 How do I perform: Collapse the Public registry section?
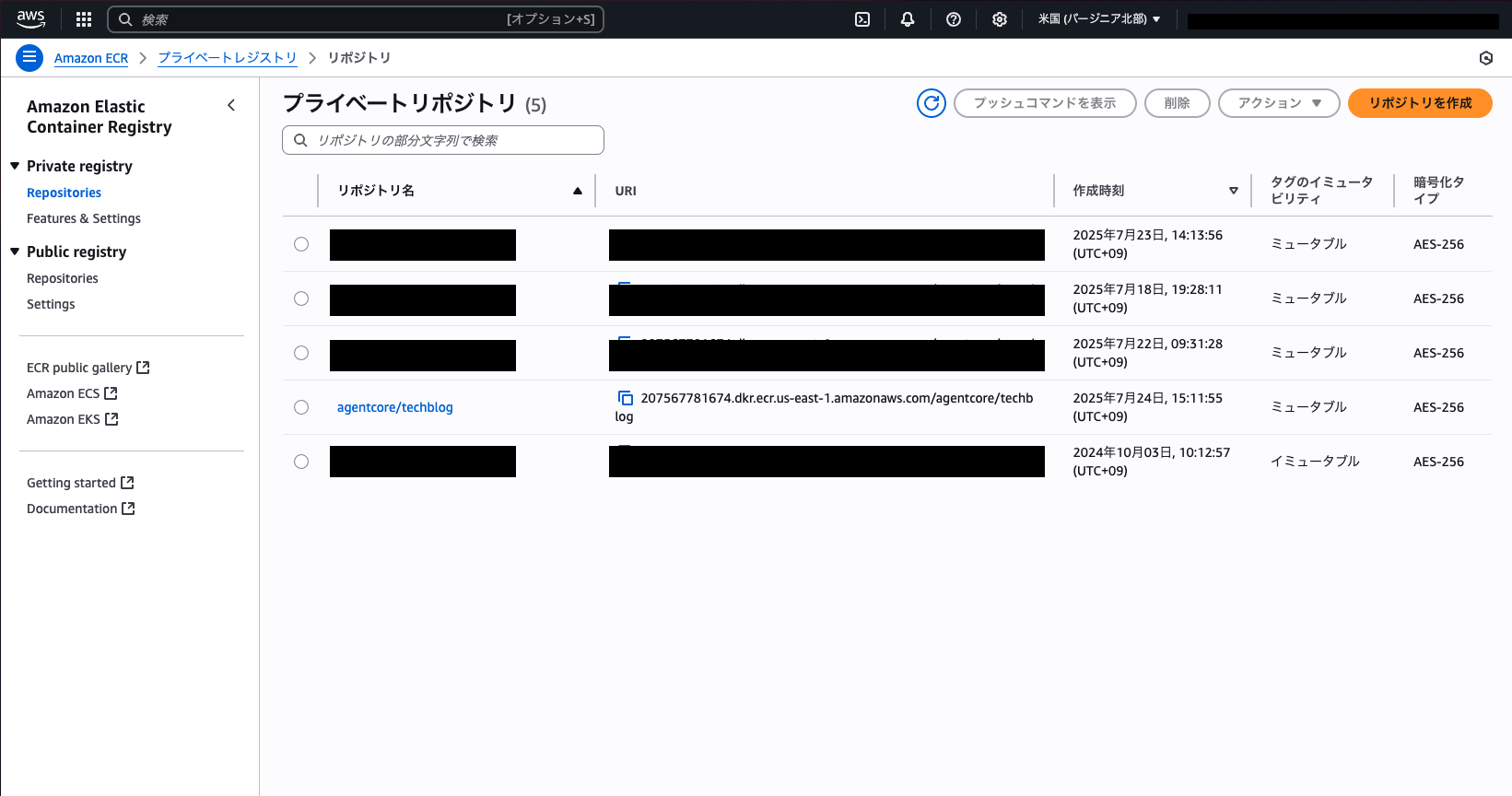[x=15, y=252]
